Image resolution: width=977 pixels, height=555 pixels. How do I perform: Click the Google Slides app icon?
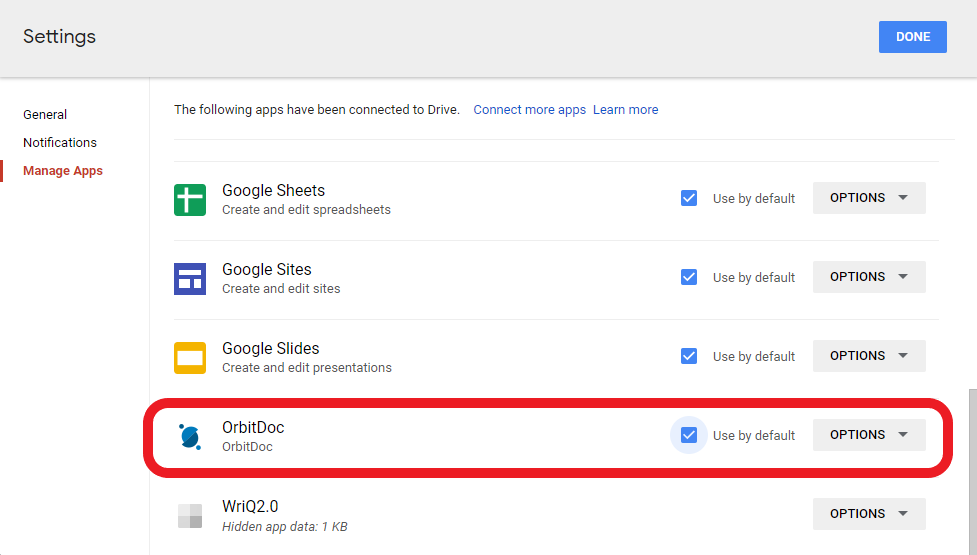(189, 358)
